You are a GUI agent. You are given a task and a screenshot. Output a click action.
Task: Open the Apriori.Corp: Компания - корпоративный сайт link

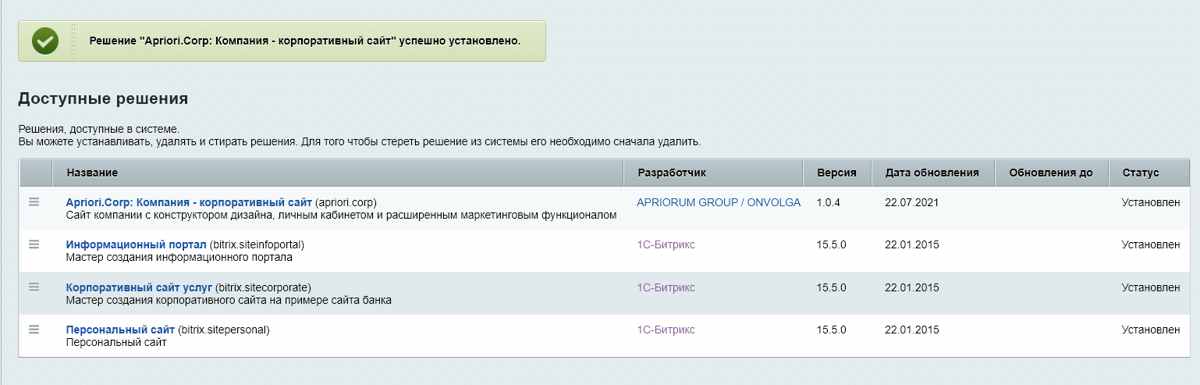tap(190, 202)
